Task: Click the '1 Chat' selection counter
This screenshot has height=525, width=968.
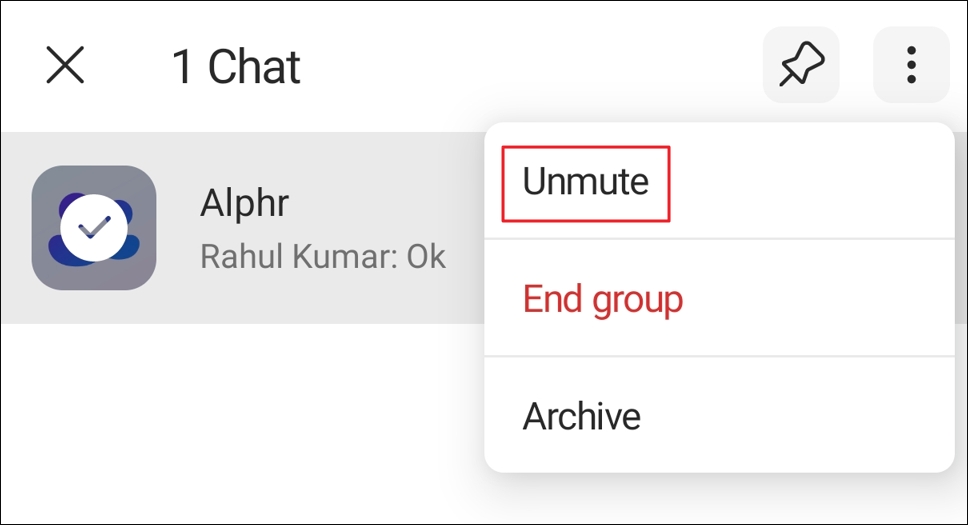Action: [x=236, y=67]
